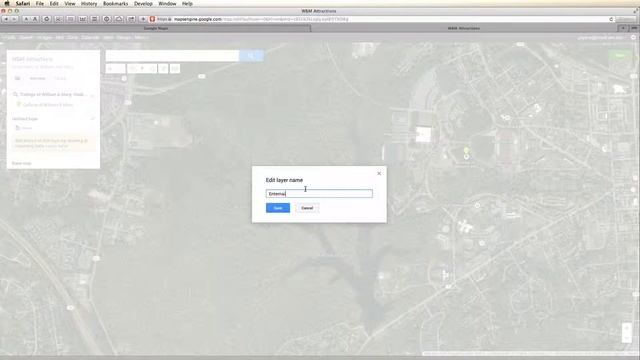This screenshot has width=640, height=360.
Task: Select the add marker tool
Action: click(142, 69)
